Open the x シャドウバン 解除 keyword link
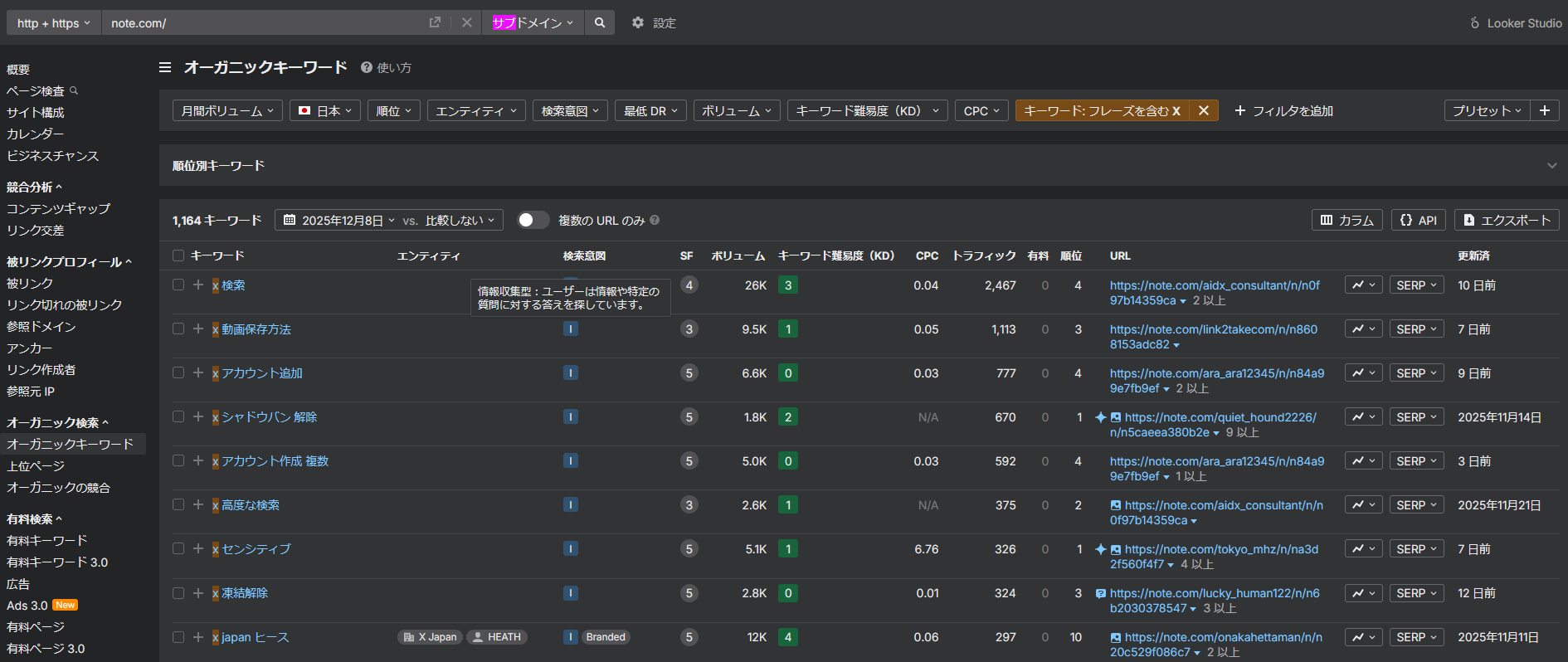Screen dimensions: 1568x662 269,417
